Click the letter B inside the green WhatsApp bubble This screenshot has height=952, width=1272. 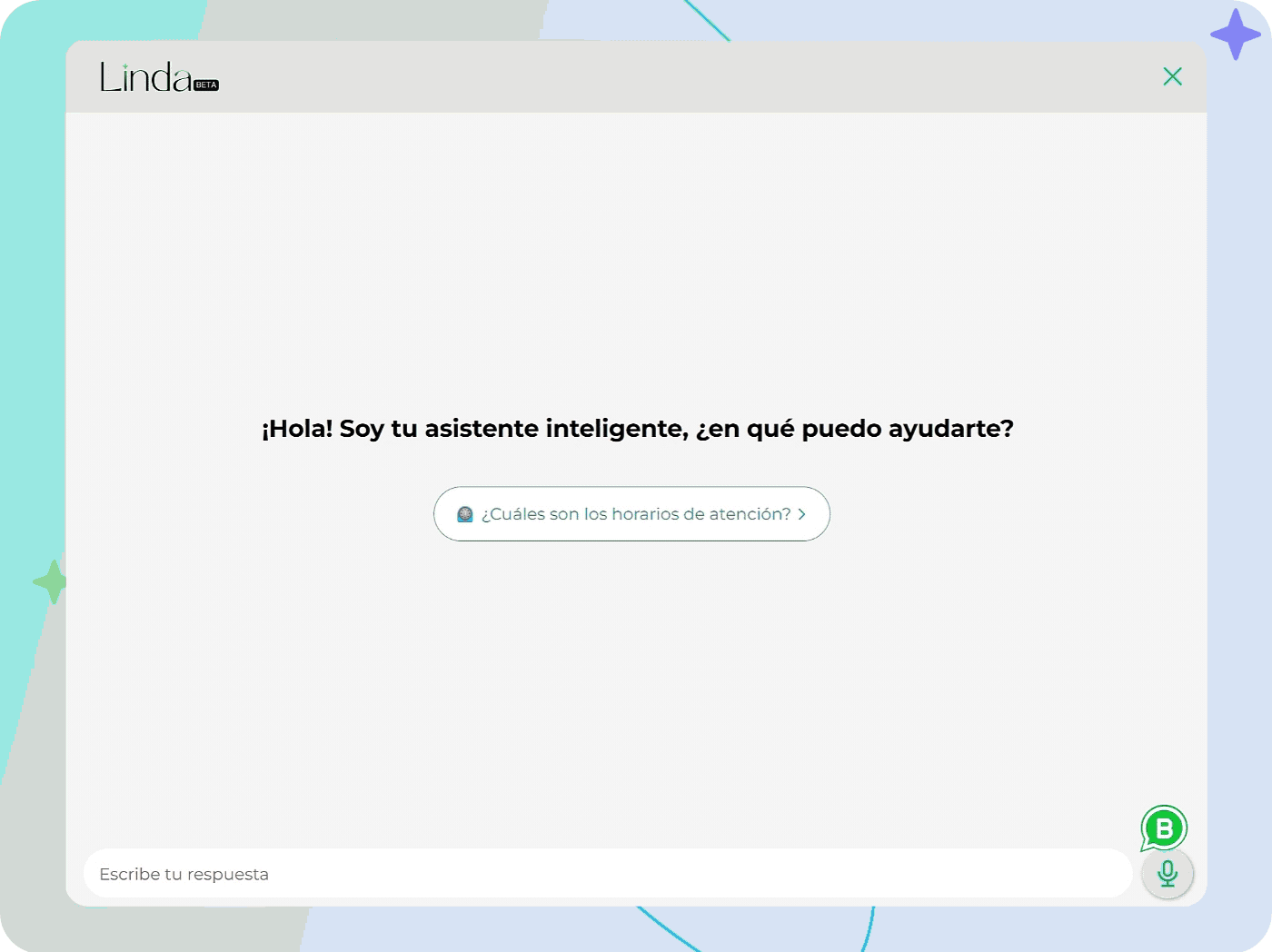[1164, 828]
